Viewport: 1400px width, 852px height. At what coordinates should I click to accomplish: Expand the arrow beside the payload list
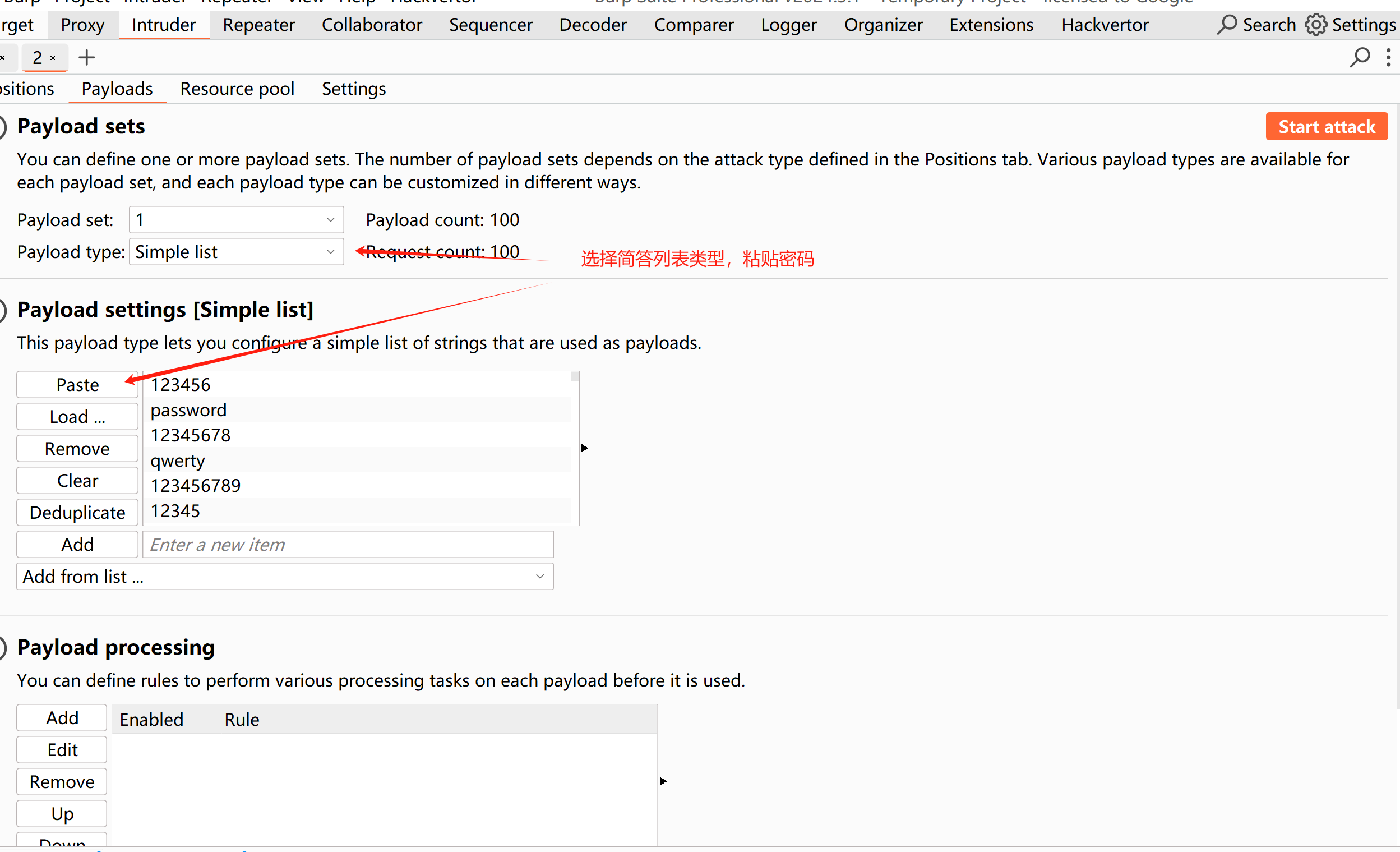[x=584, y=448]
